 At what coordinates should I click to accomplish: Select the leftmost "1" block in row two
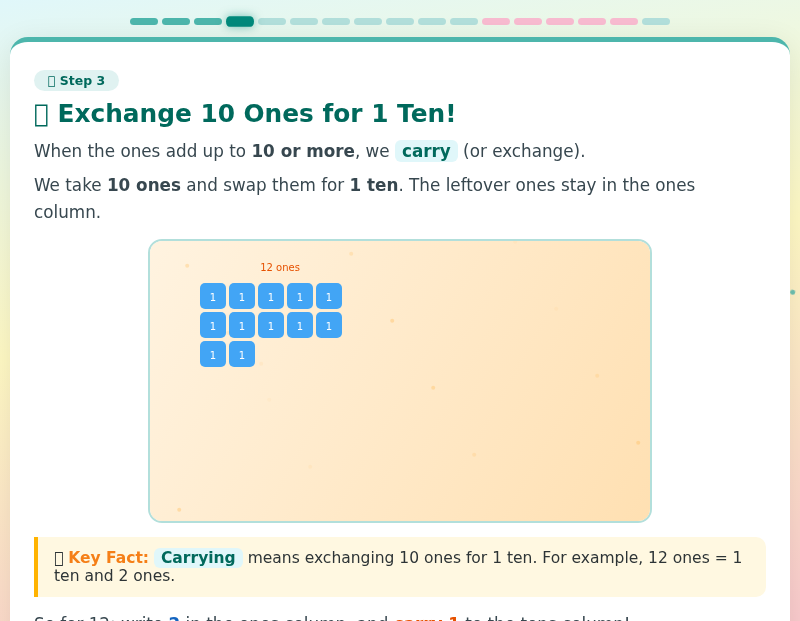(213, 325)
